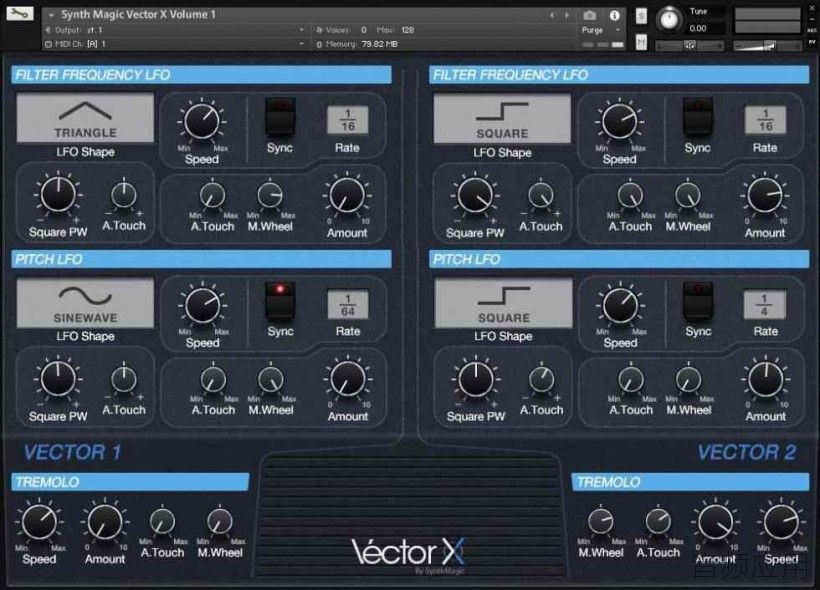Open Vector 1 Pitch LFO shape selector SINEWAVE
This screenshot has height=590, width=820.
85,303
